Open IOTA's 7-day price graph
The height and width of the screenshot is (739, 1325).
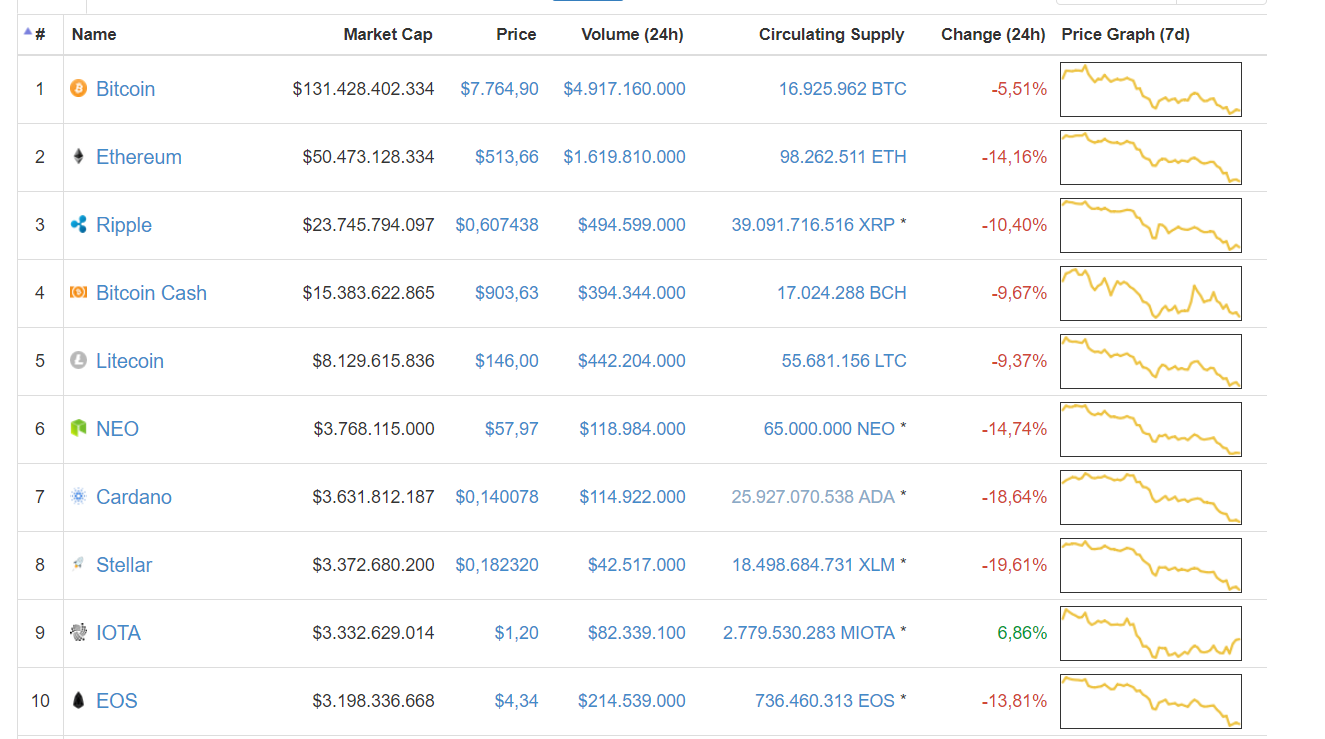(1150, 633)
